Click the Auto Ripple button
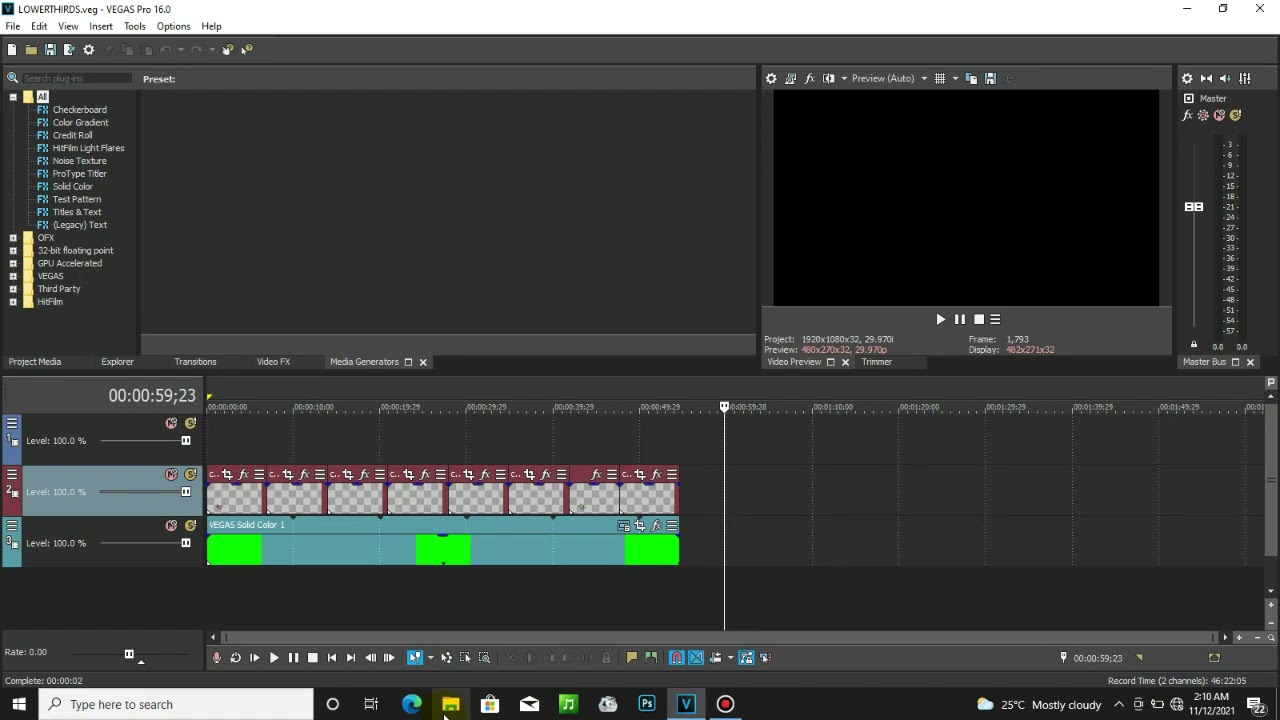This screenshot has width=1280, height=720. pyautogui.click(x=715, y=657)
